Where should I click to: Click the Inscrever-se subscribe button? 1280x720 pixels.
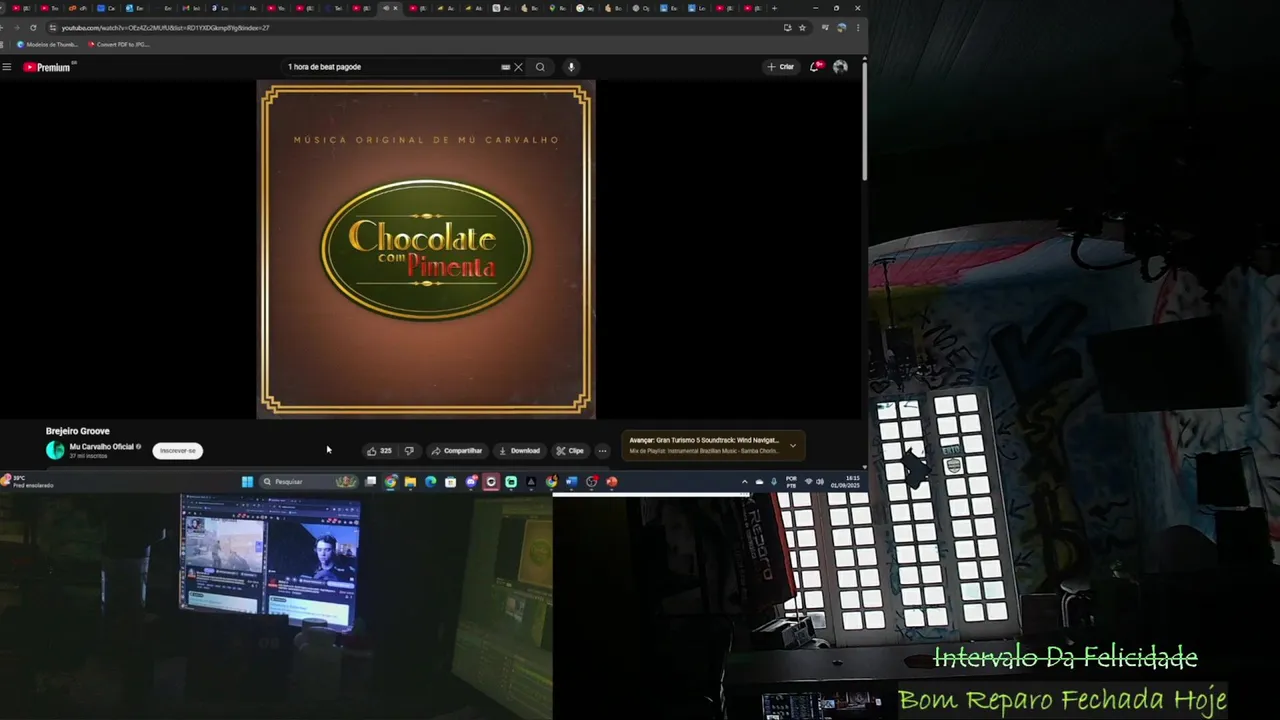pyautogui.click(x=178, y=451)
